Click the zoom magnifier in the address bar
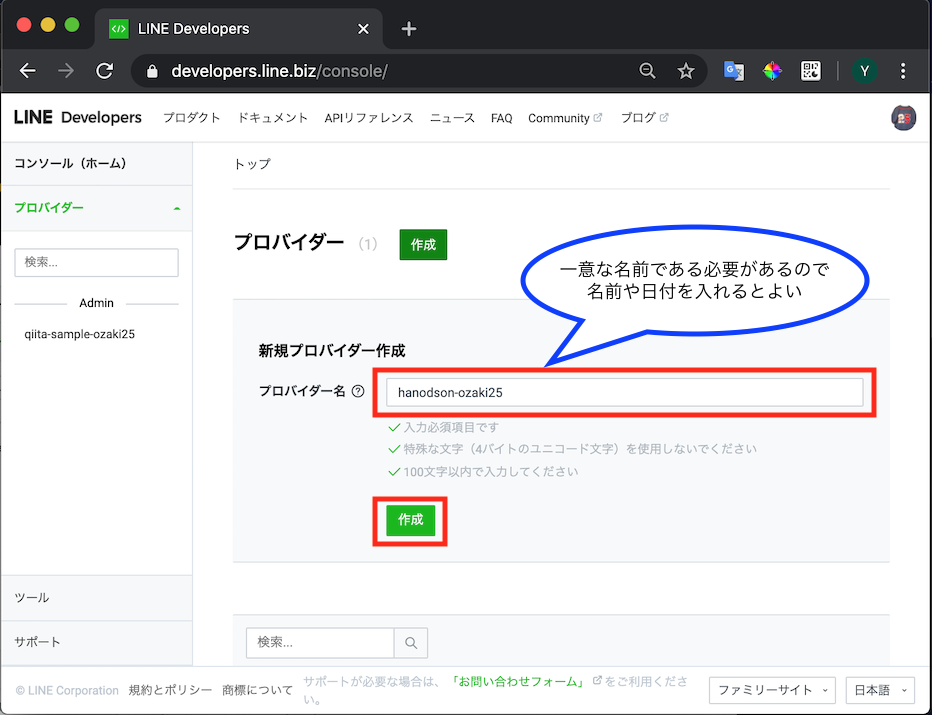Viewport: 932px width, 715px height. click(647, 71)
